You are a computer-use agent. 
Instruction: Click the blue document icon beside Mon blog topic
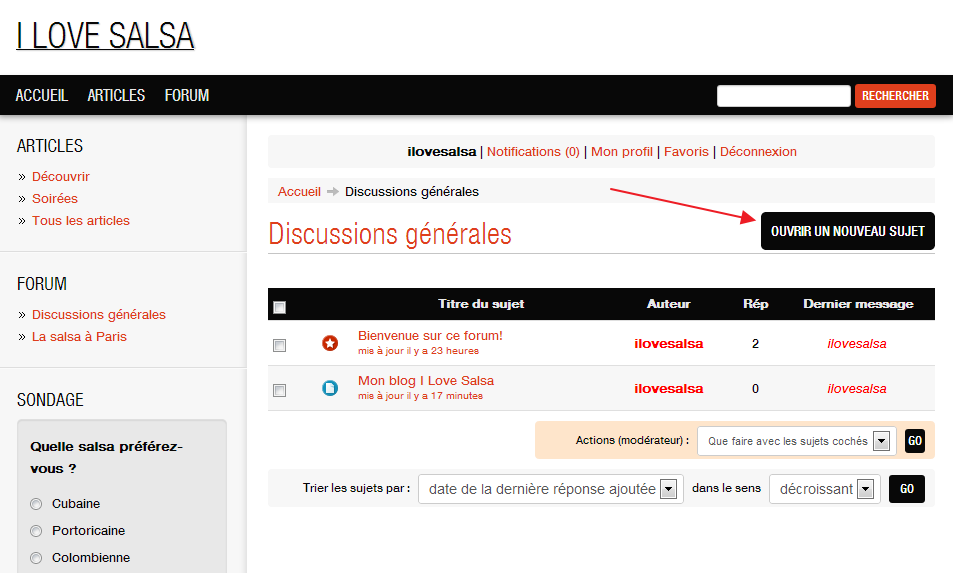[x=330, y=388]
